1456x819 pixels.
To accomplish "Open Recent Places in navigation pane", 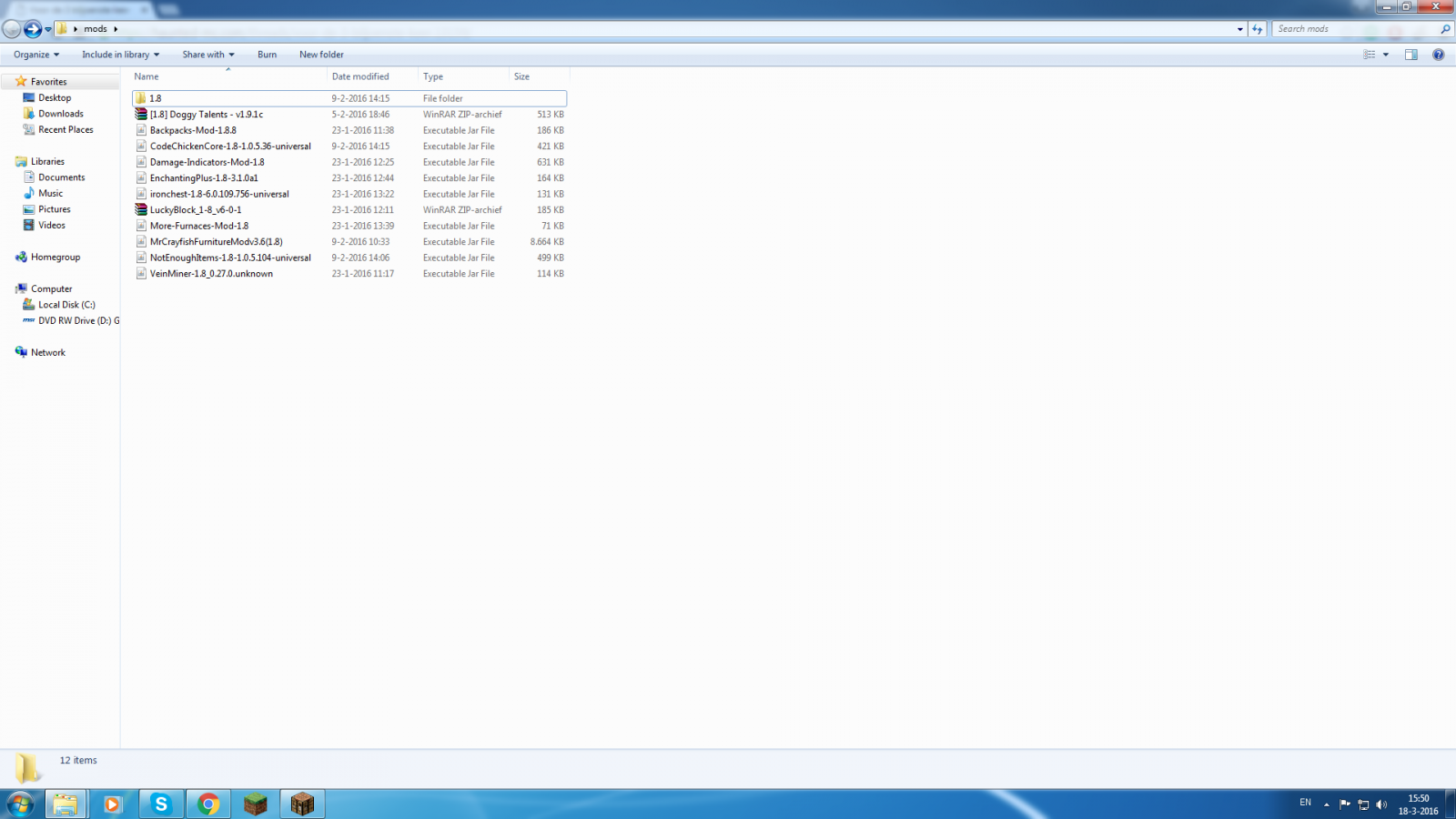I will click(66, 130).
